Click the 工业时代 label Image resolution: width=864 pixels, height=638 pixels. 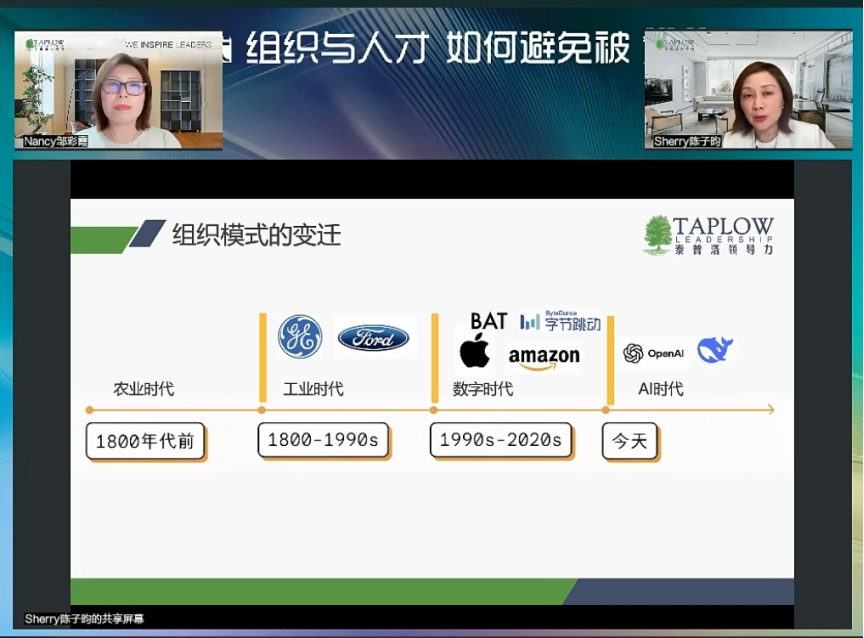(x=313, y=389)
